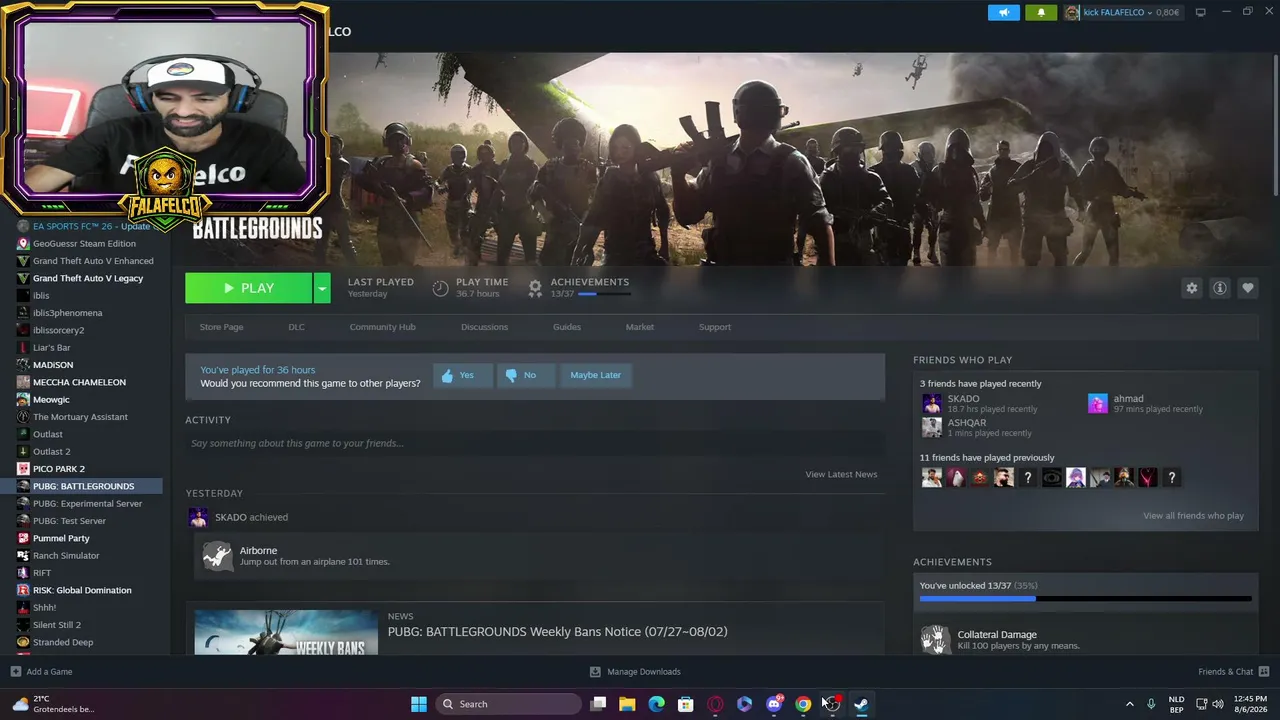The image size is (1280, 720).
Task: Open the Friends & Chat icon
Action: 1264,671
